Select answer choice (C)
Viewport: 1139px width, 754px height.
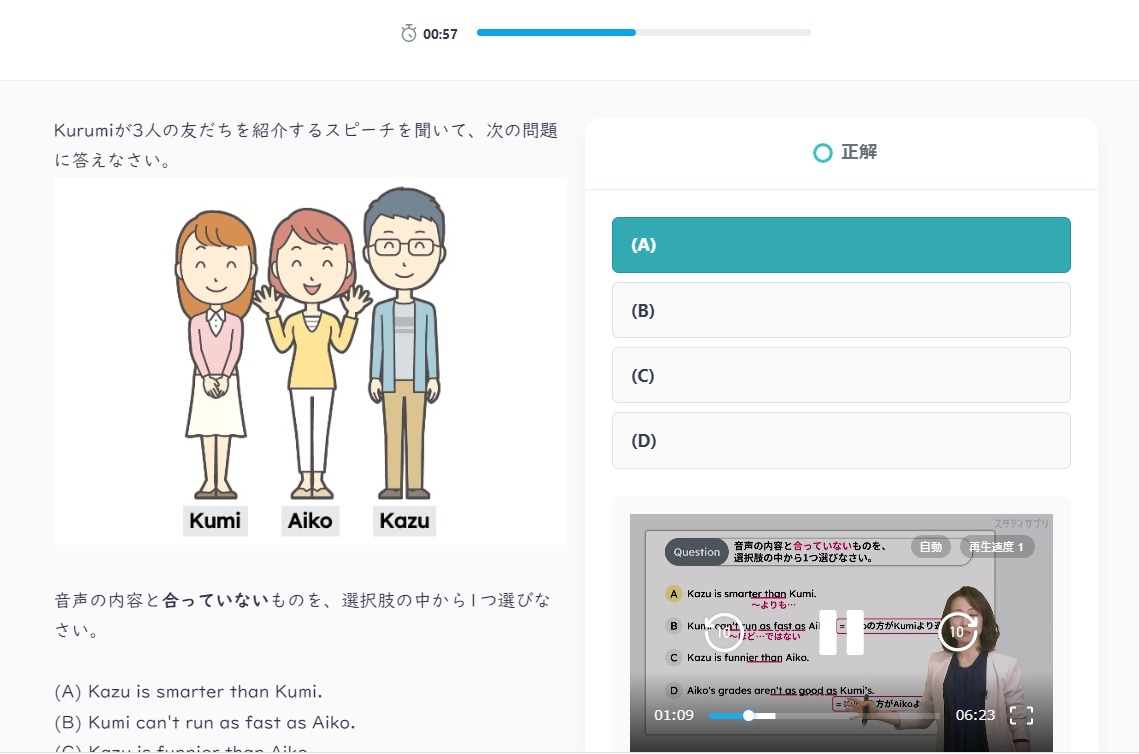tap(841, 375)
